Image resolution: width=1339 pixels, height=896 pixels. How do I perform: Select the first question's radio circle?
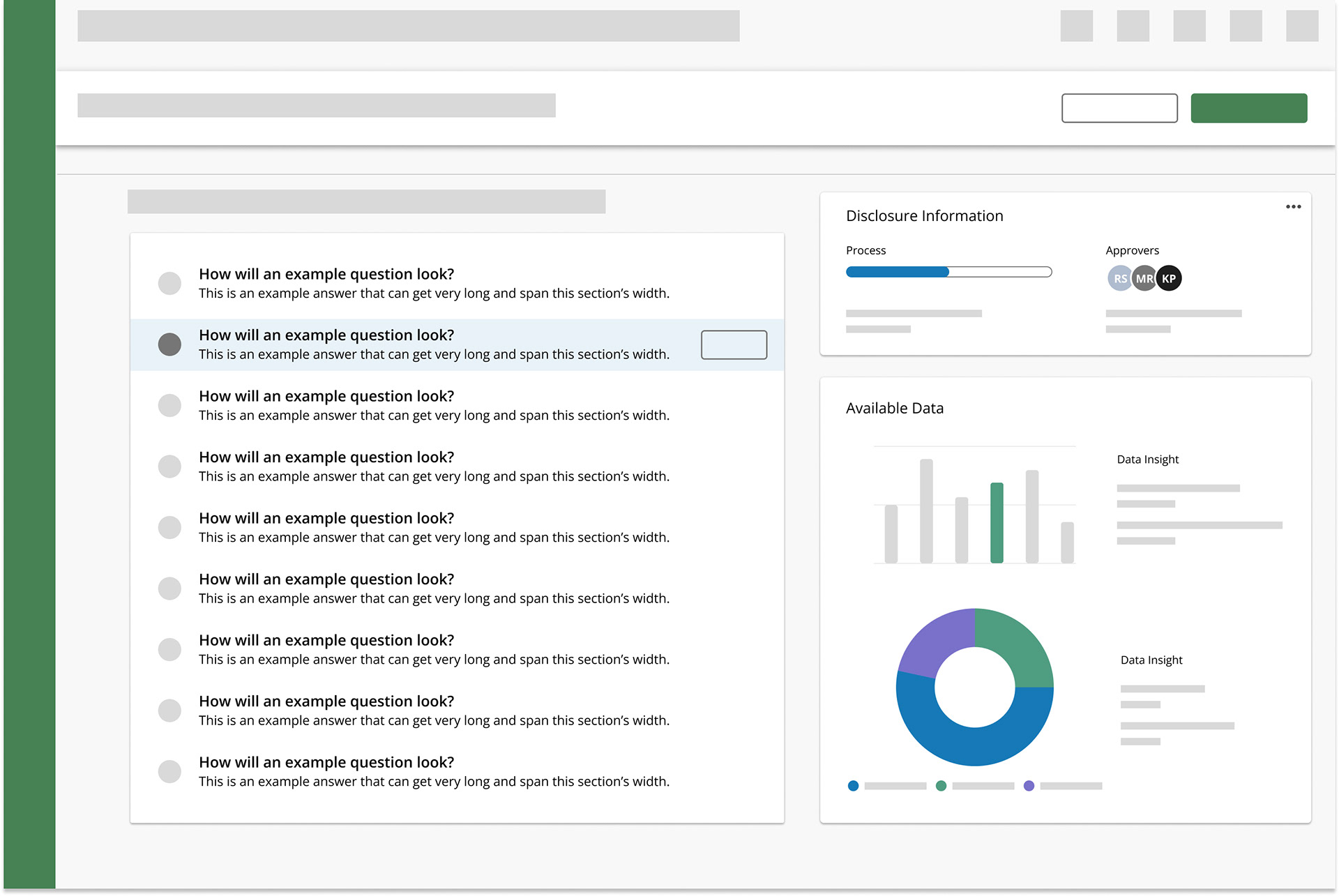pyautogui.click(x=169, y=283)
